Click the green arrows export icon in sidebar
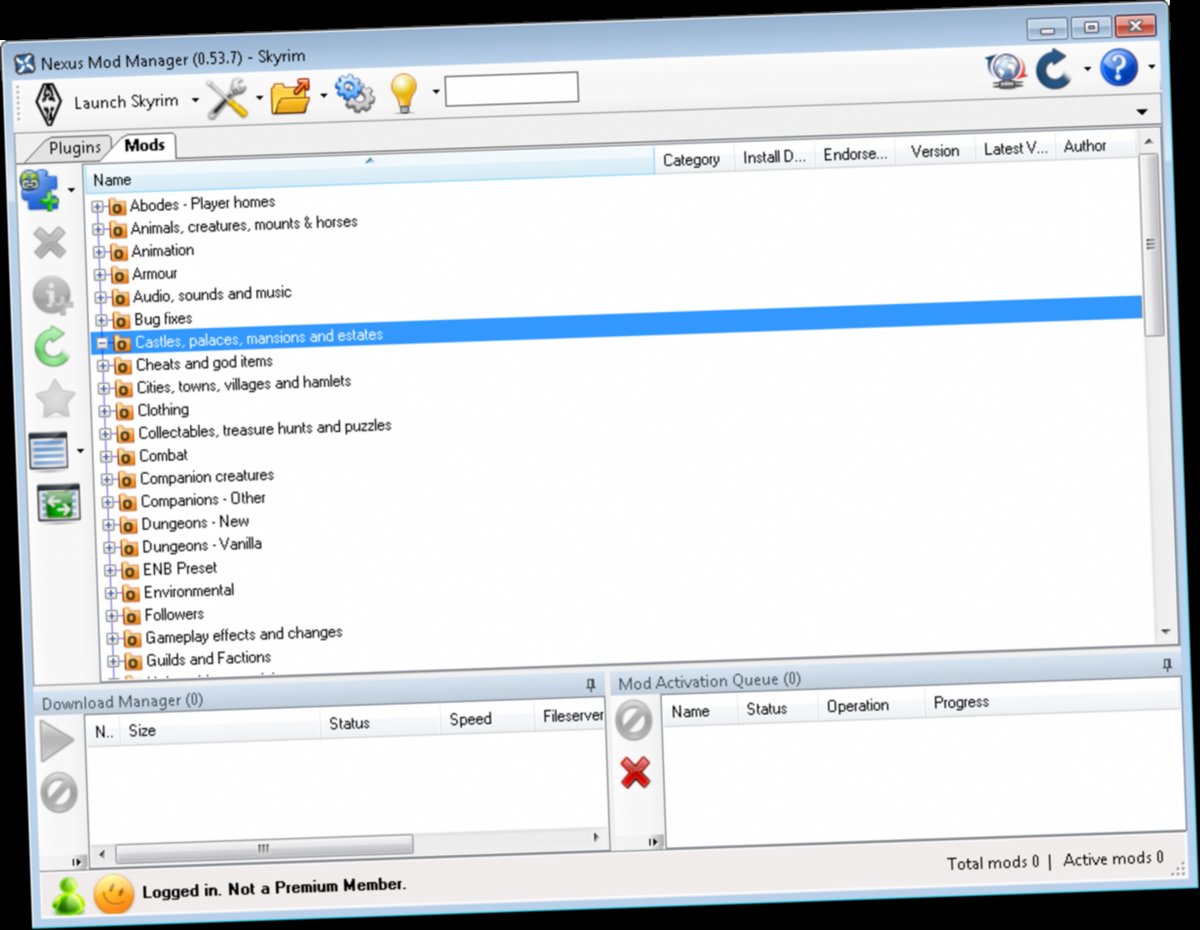This screenshot has height=930, width=1200. tap(58, 504)
